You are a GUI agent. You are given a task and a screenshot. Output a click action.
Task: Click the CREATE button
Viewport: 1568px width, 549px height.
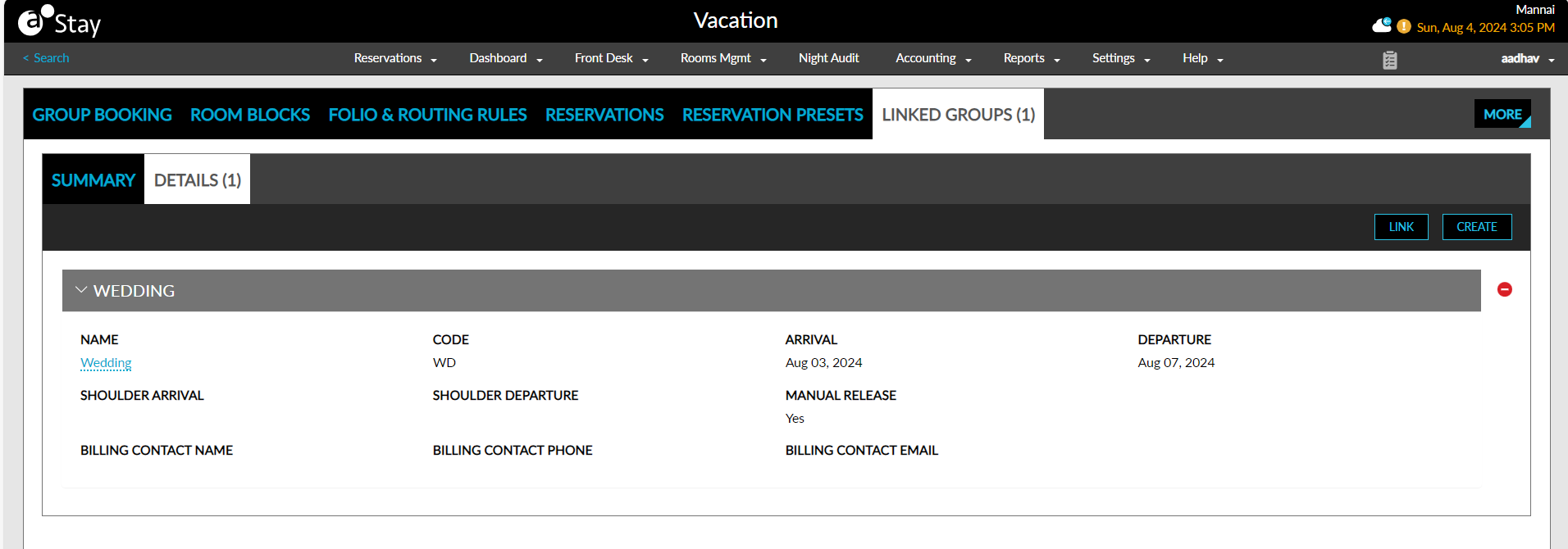1477,227
